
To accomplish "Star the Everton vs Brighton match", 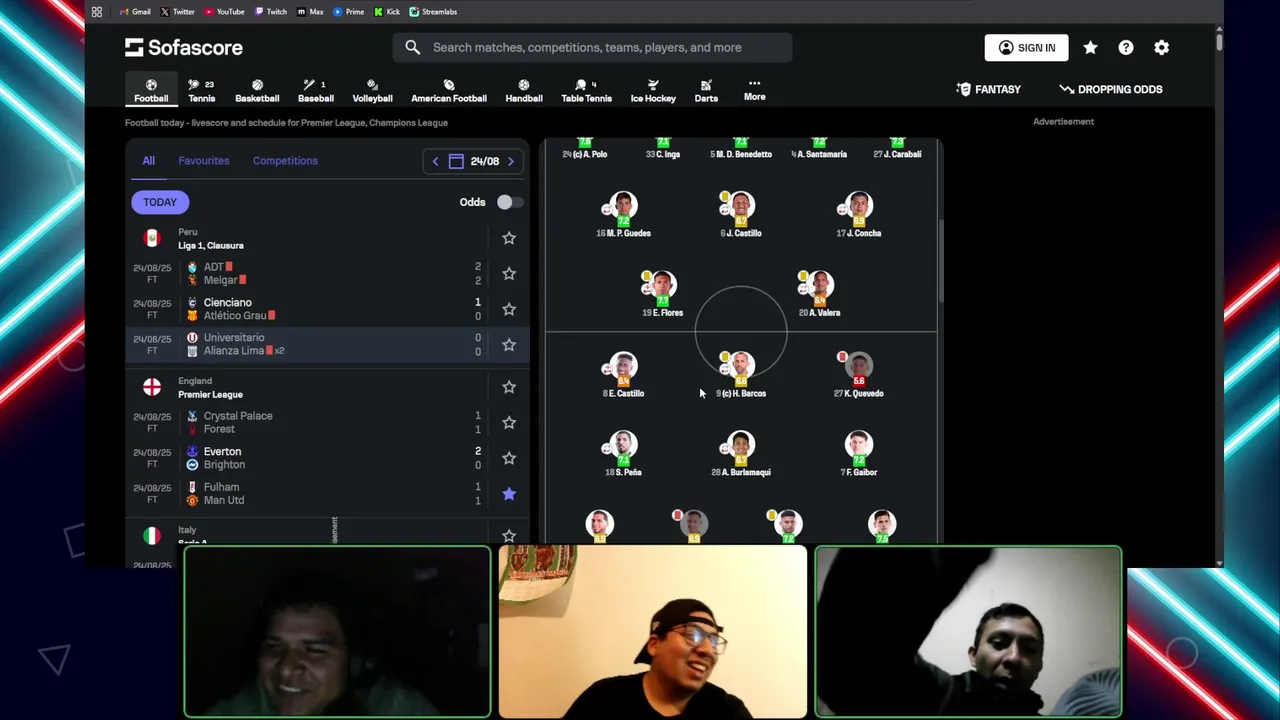I will click(509, 458).
